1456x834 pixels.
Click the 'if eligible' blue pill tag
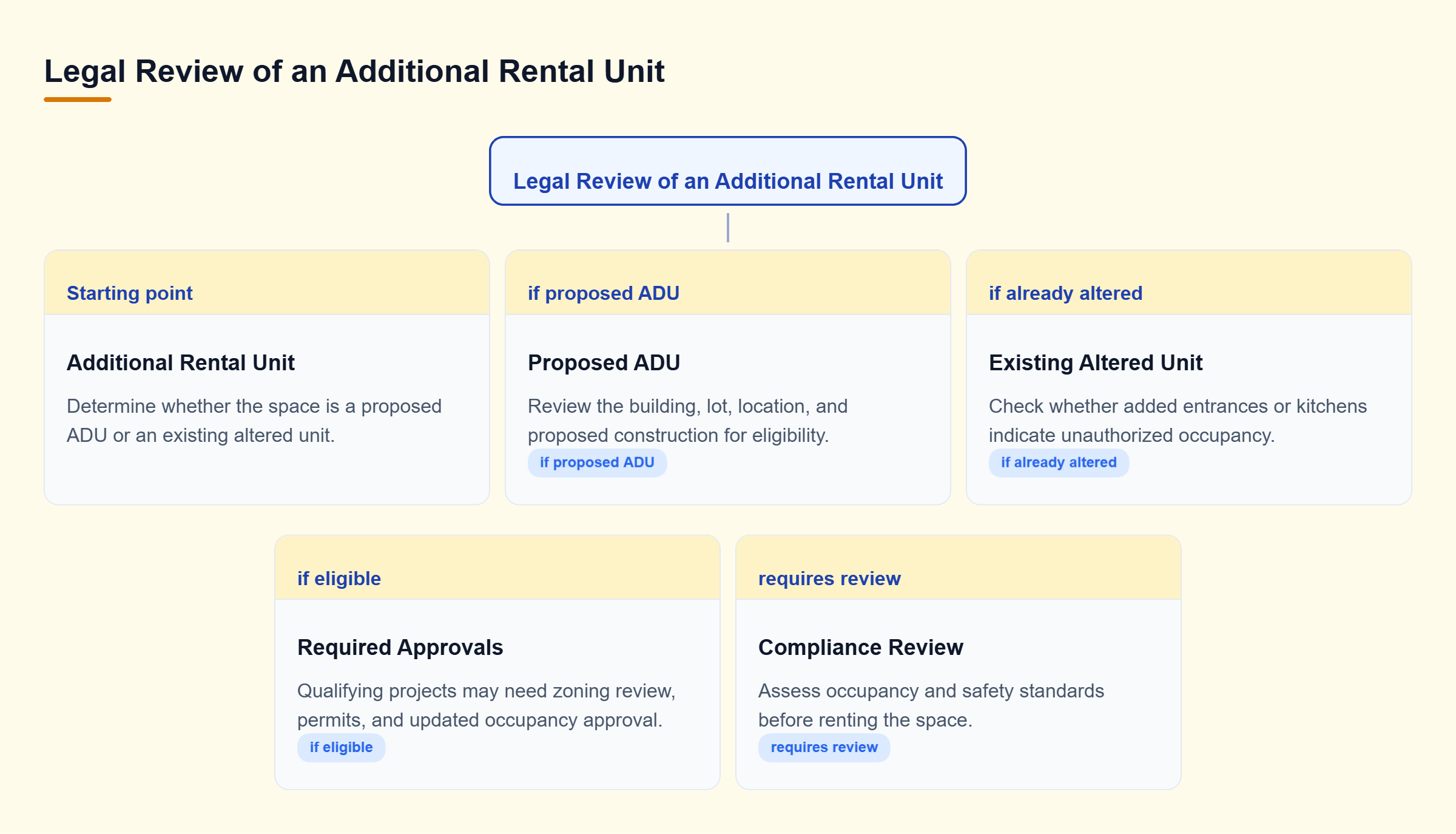click(x=341, y=747)
